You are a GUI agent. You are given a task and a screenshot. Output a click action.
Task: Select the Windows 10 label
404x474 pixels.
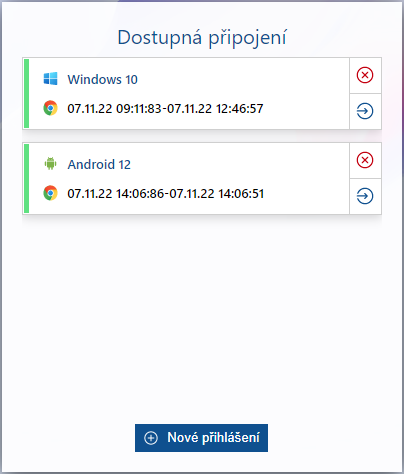pos(102,79)
